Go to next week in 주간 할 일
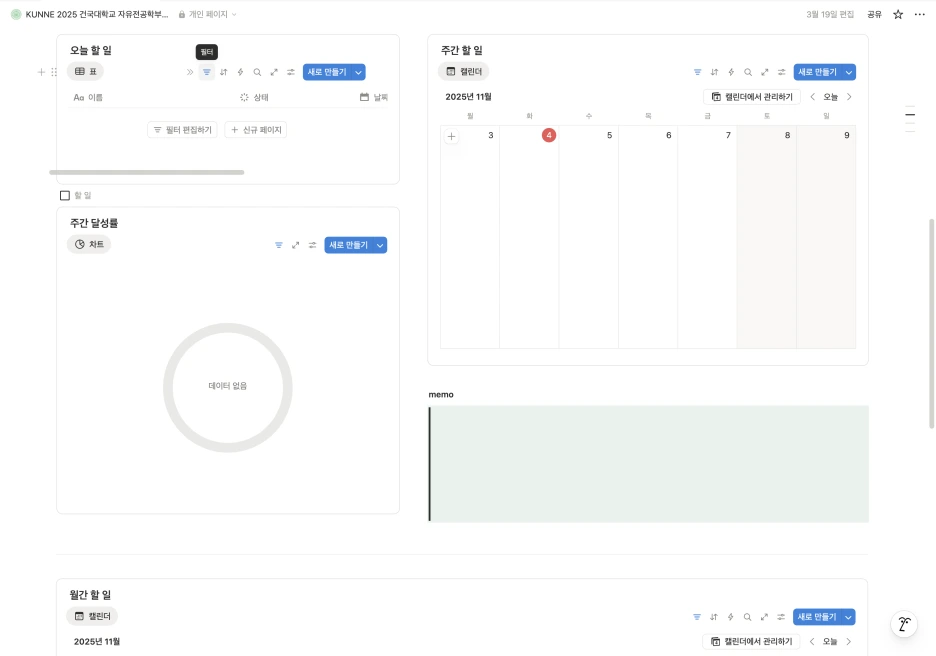 point(849,97)
